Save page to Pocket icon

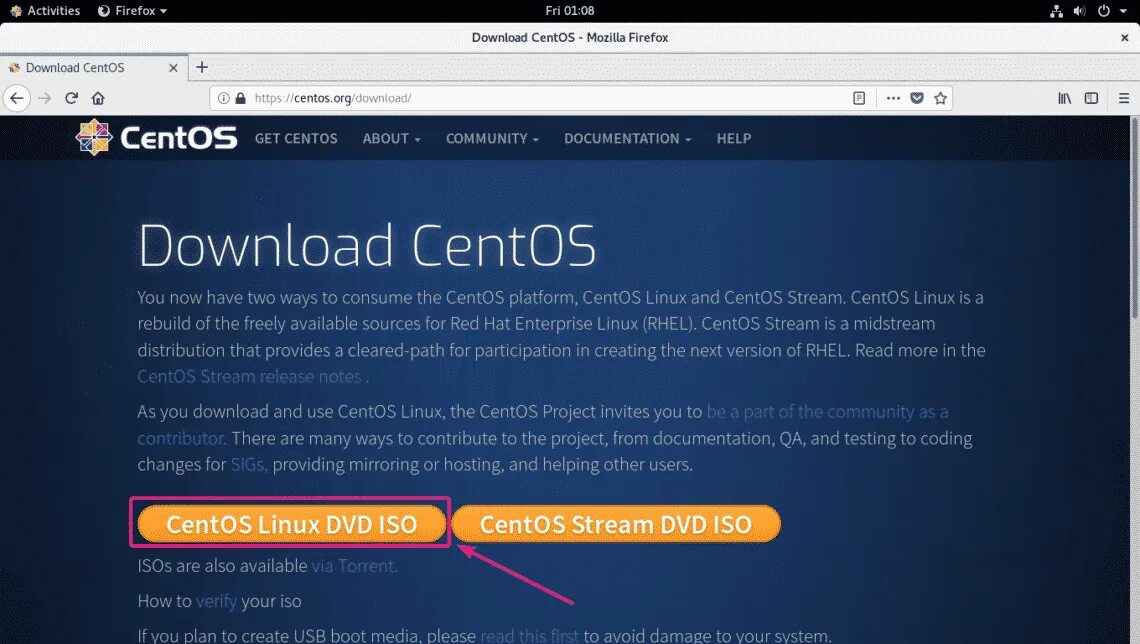(917, 98)
